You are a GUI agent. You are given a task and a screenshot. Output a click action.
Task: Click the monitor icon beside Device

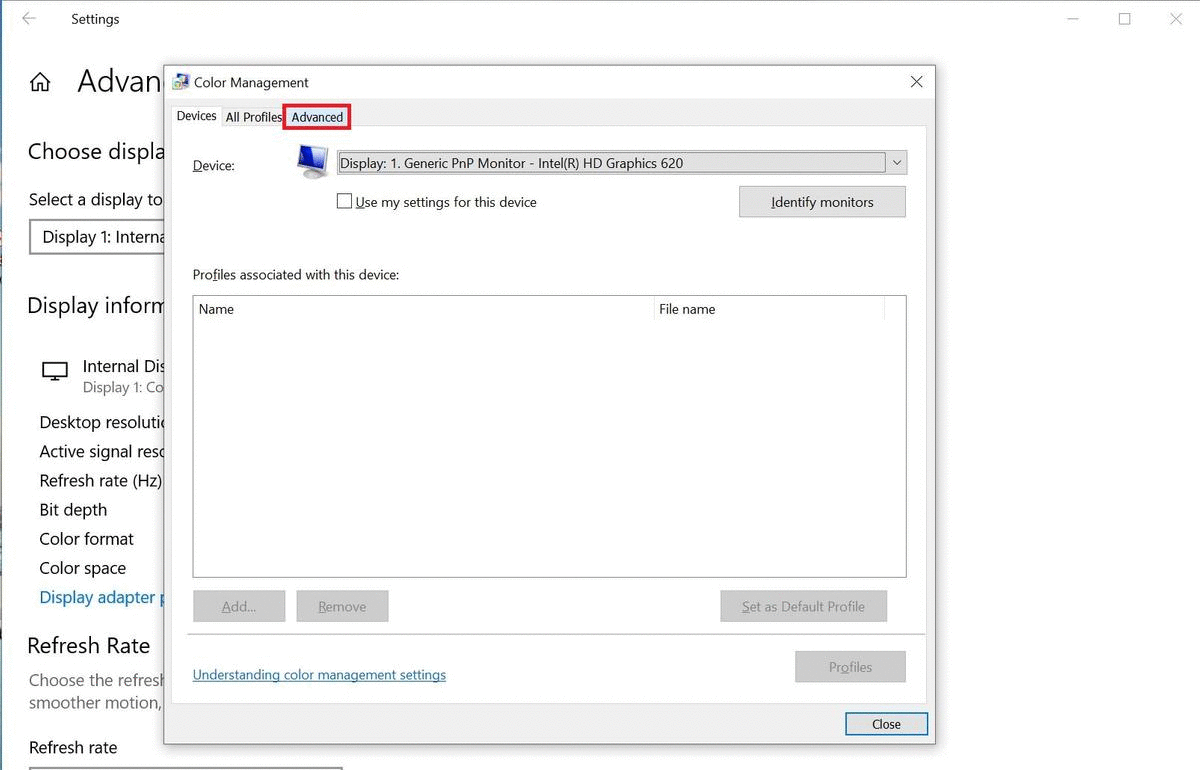[x=313, y=161]
